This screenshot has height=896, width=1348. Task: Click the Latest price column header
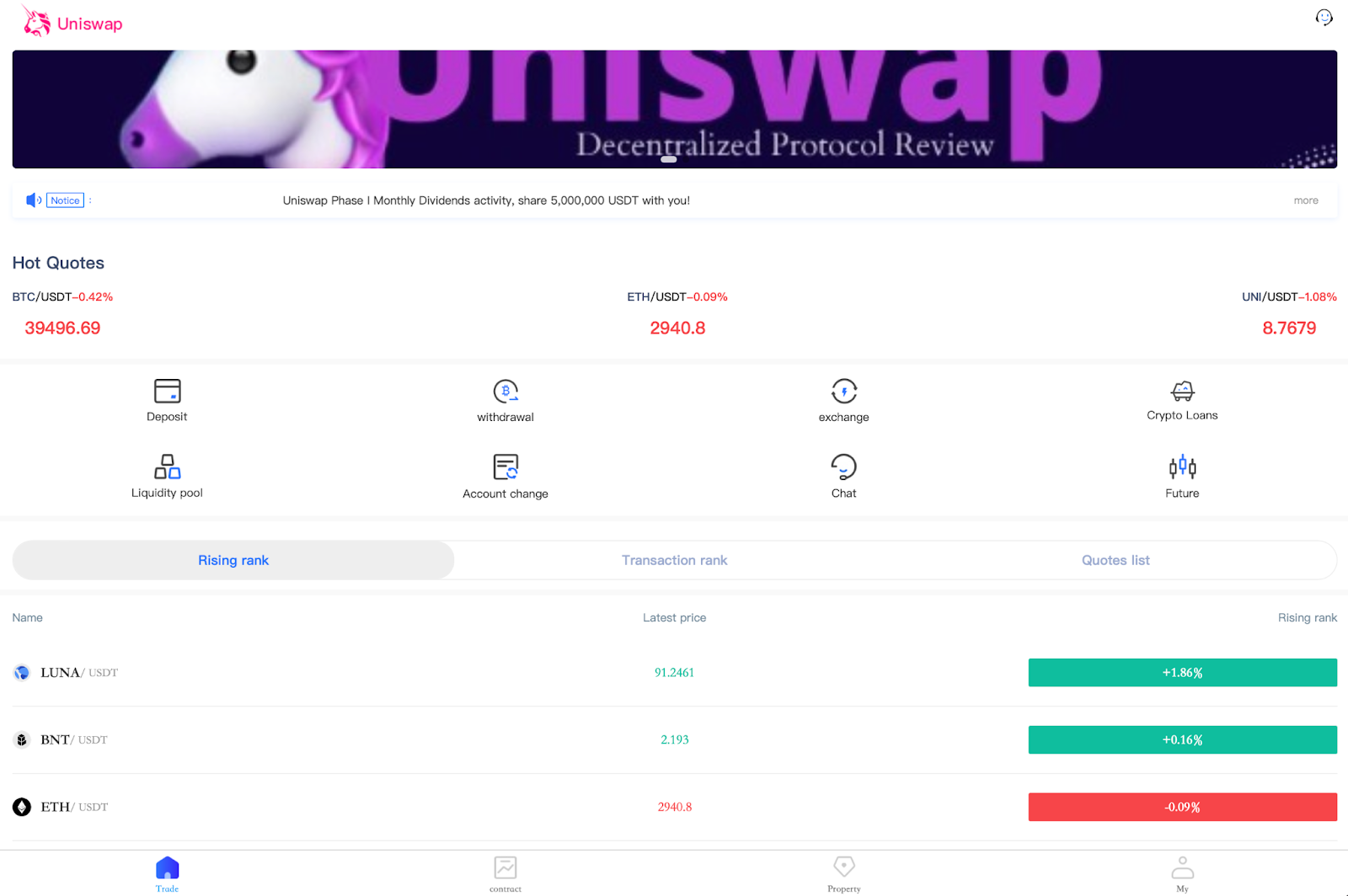(x=674, y=617)
